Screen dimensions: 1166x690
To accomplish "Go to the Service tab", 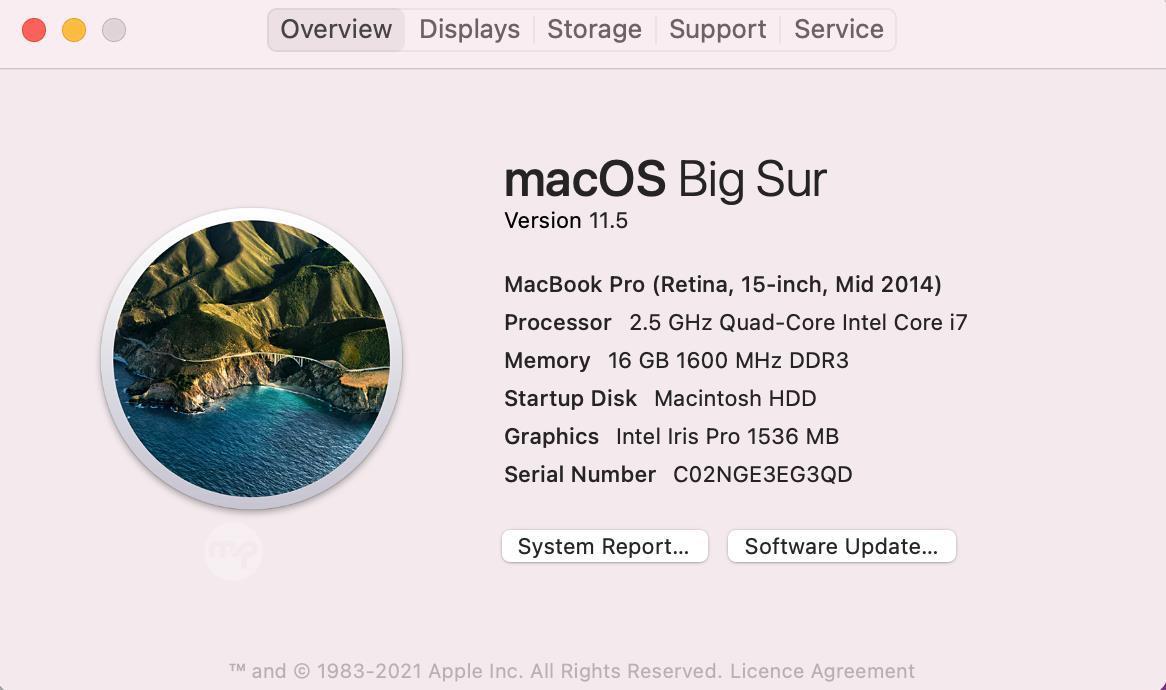I will [838, 29].
